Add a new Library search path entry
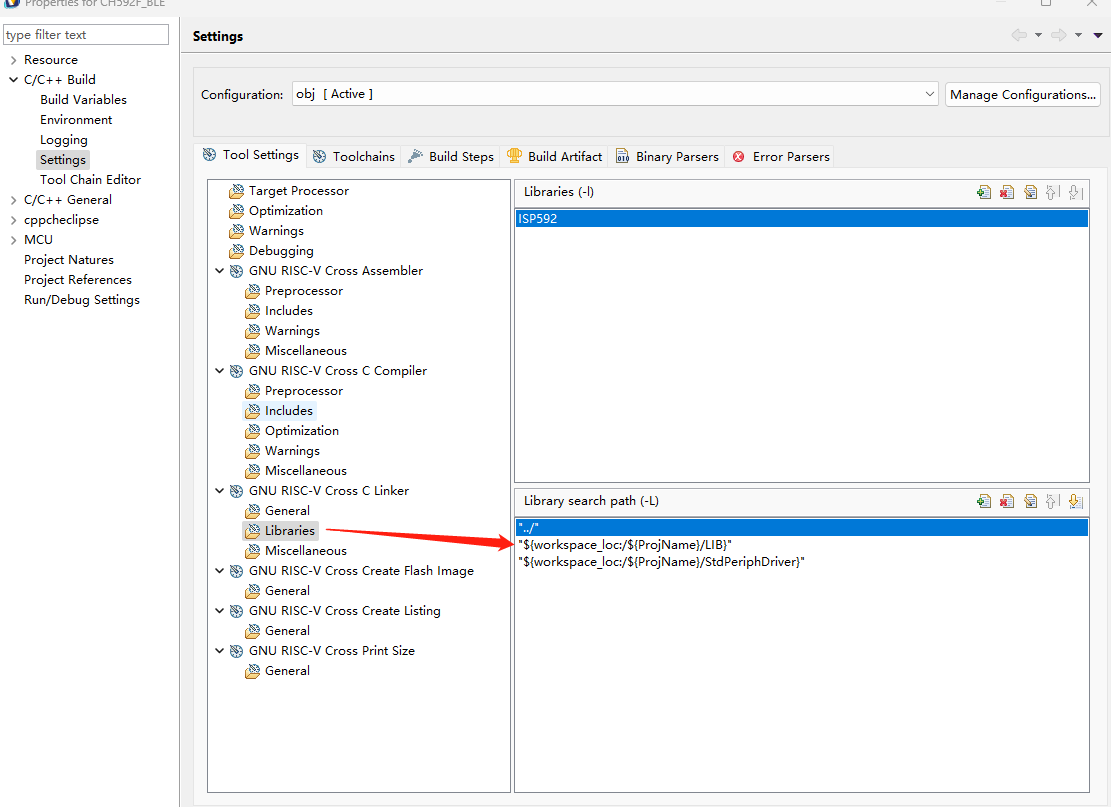The width and height of the screenshot is (1111, 807). pos(984,501)
